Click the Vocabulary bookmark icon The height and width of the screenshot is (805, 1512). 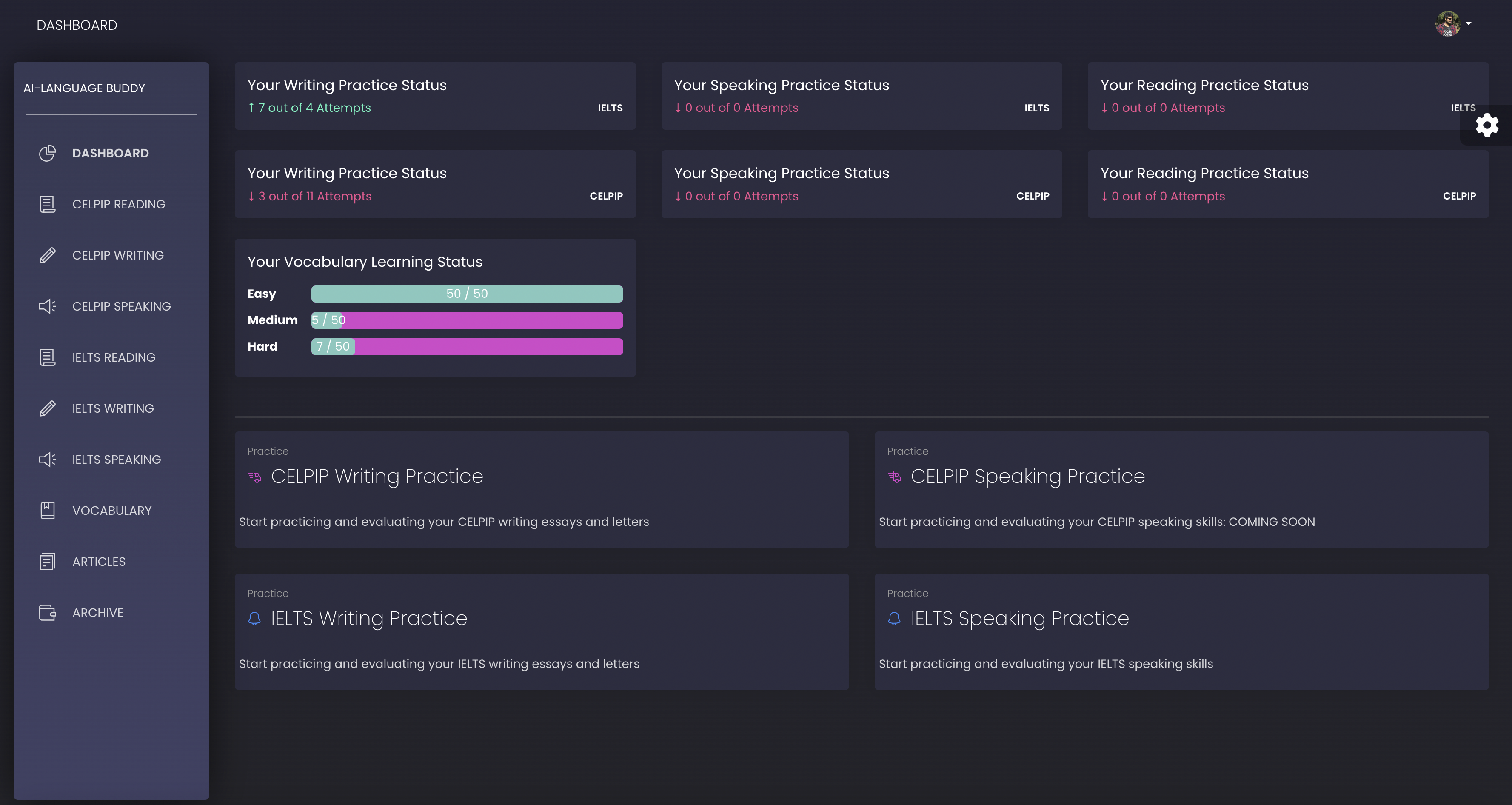pyautogui.click(x=48, y=511)
